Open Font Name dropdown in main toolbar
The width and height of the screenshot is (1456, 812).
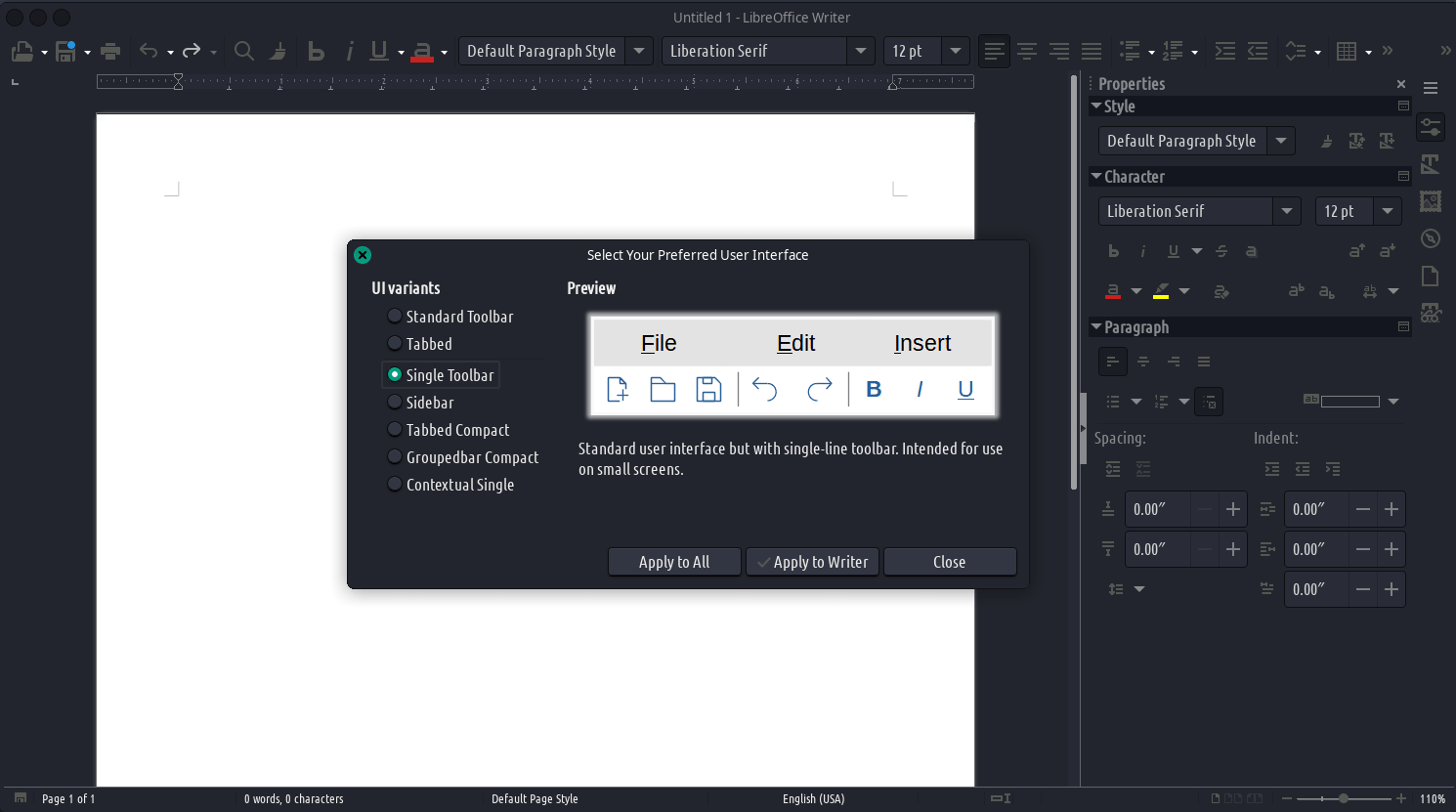click(x=860, y=51)
